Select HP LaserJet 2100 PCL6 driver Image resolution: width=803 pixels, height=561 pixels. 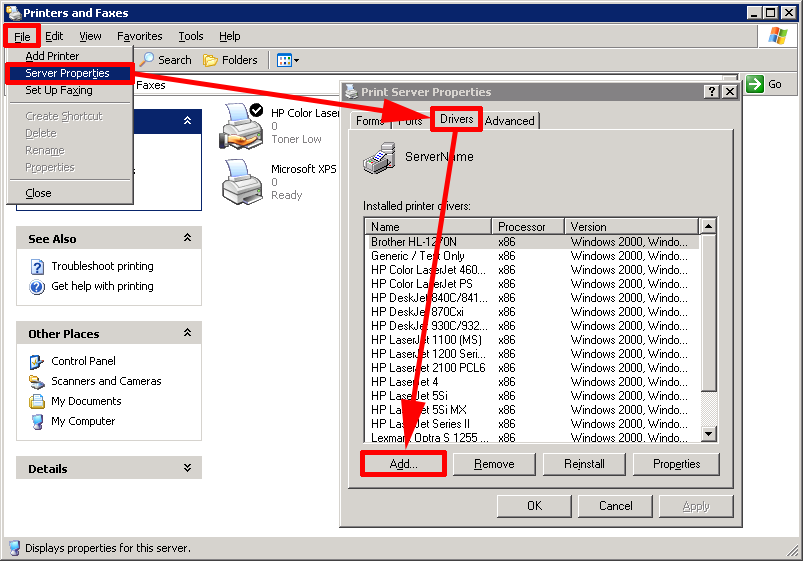[533, 368]
